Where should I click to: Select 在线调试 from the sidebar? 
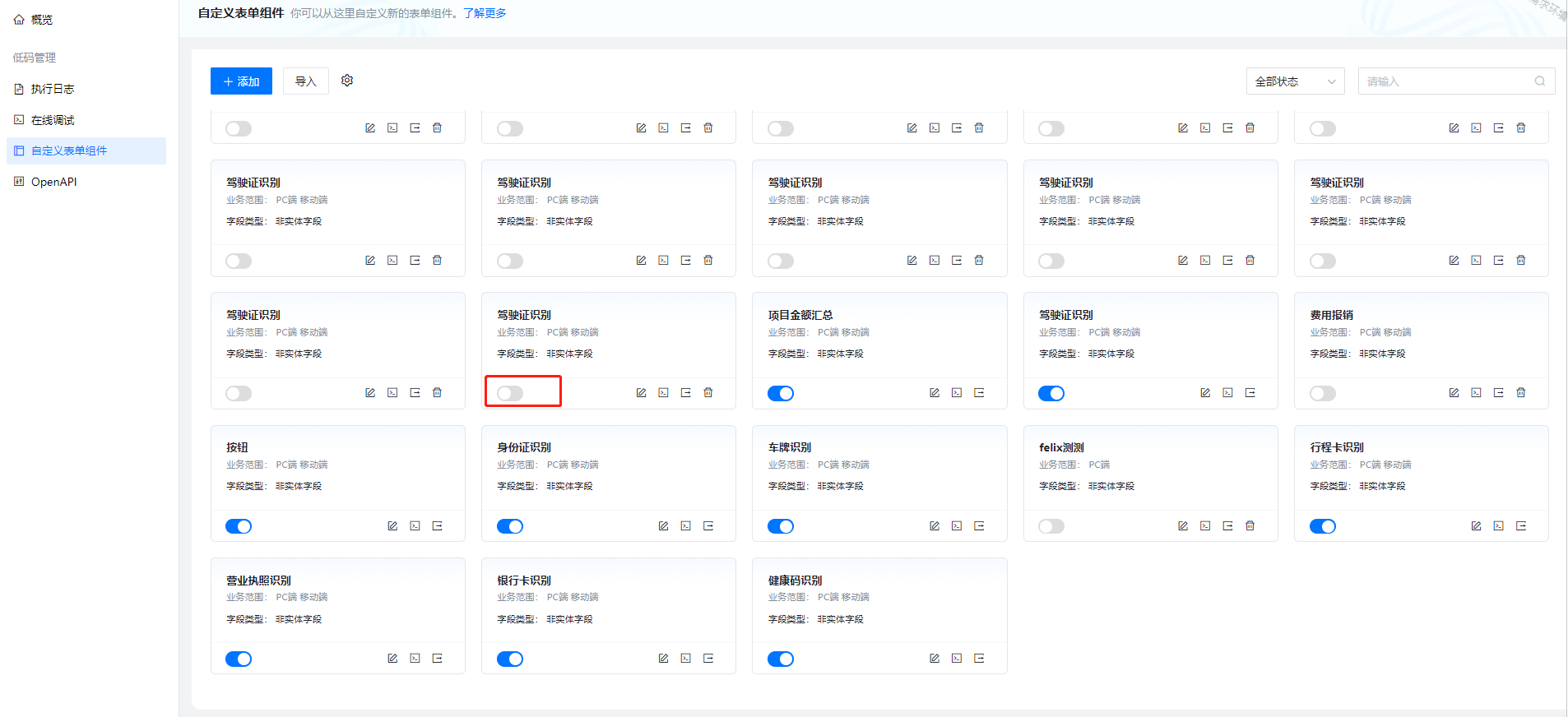tap(53, 120)
